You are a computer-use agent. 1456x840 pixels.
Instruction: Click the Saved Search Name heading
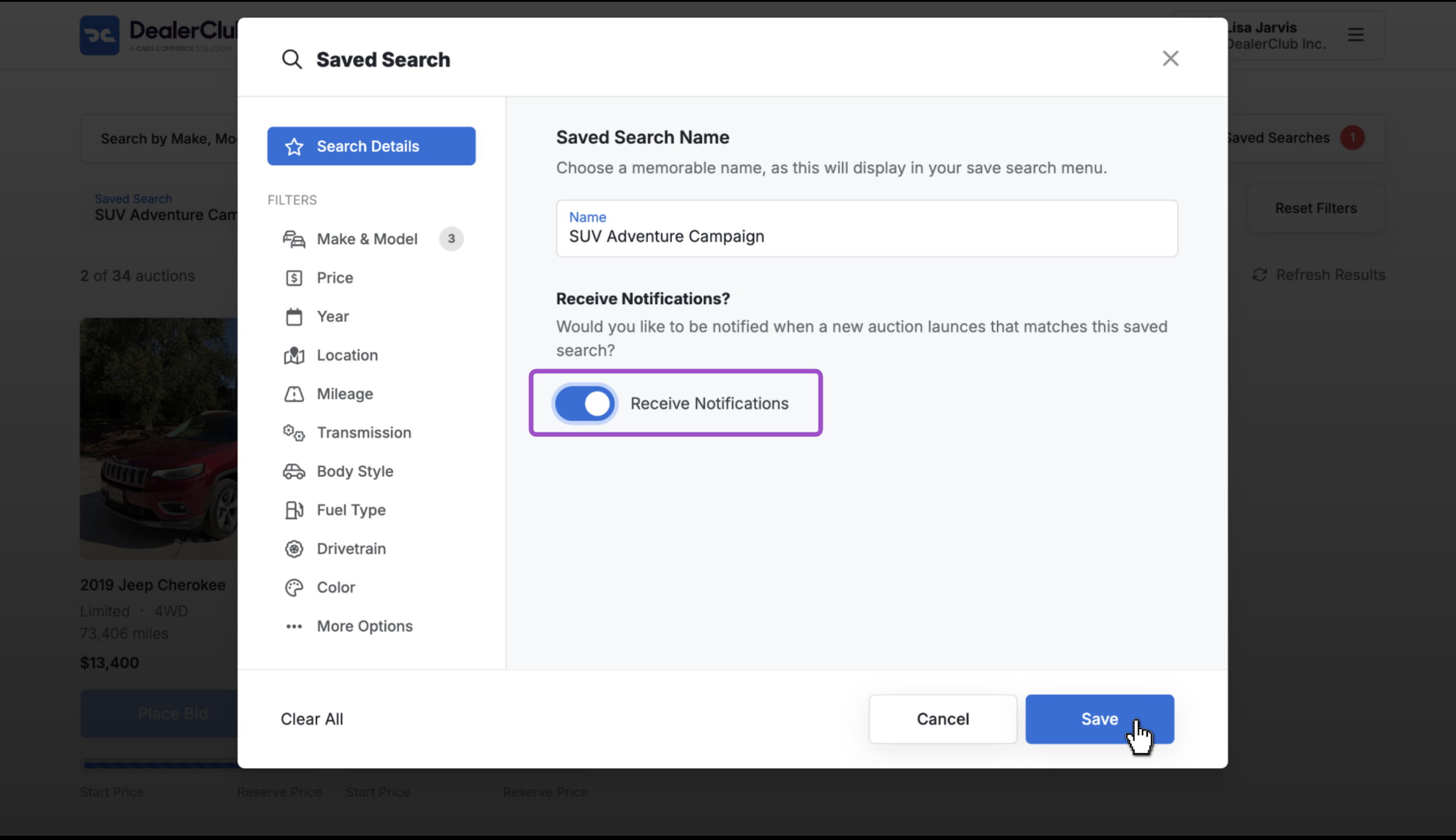(643, 137)
